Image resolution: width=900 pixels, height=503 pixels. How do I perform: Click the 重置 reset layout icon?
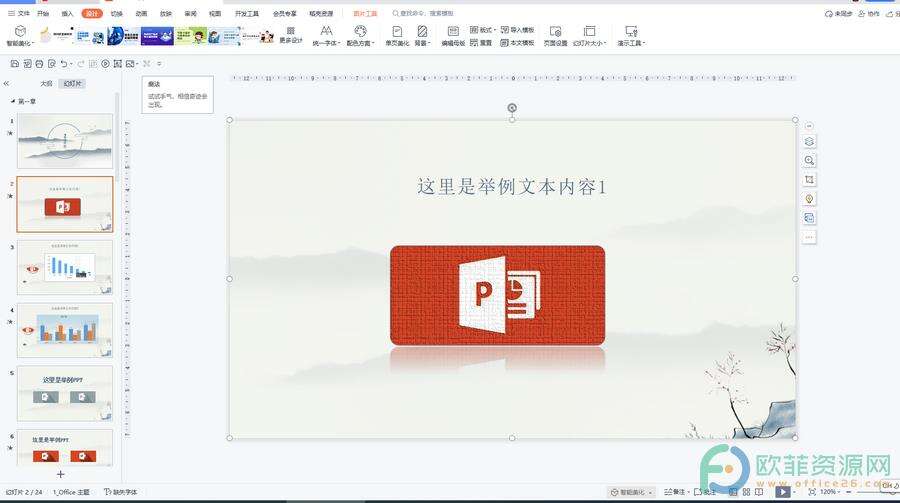(x=474, y=42)
